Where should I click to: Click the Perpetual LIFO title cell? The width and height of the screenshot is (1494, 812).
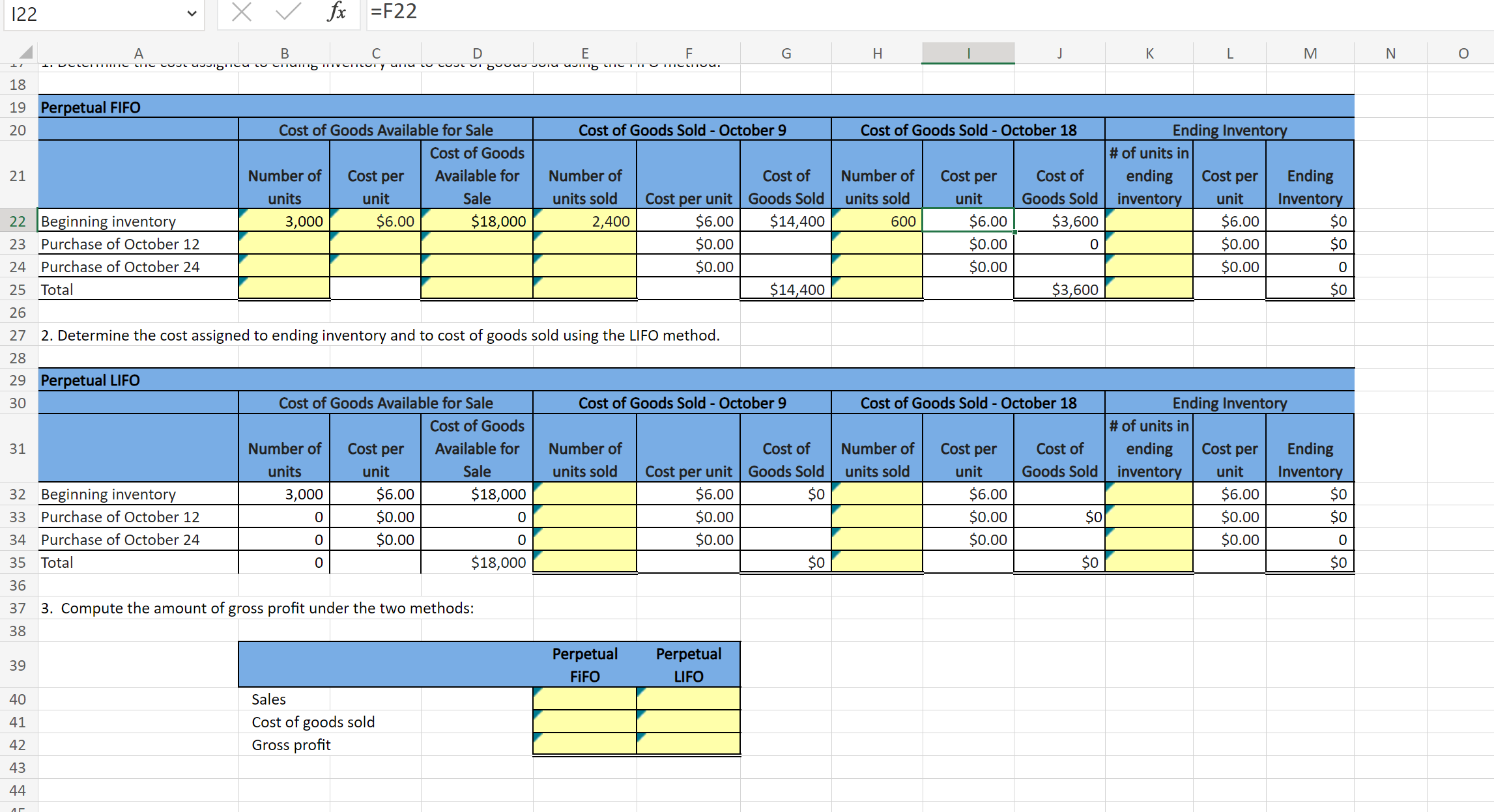click(90, 380)
